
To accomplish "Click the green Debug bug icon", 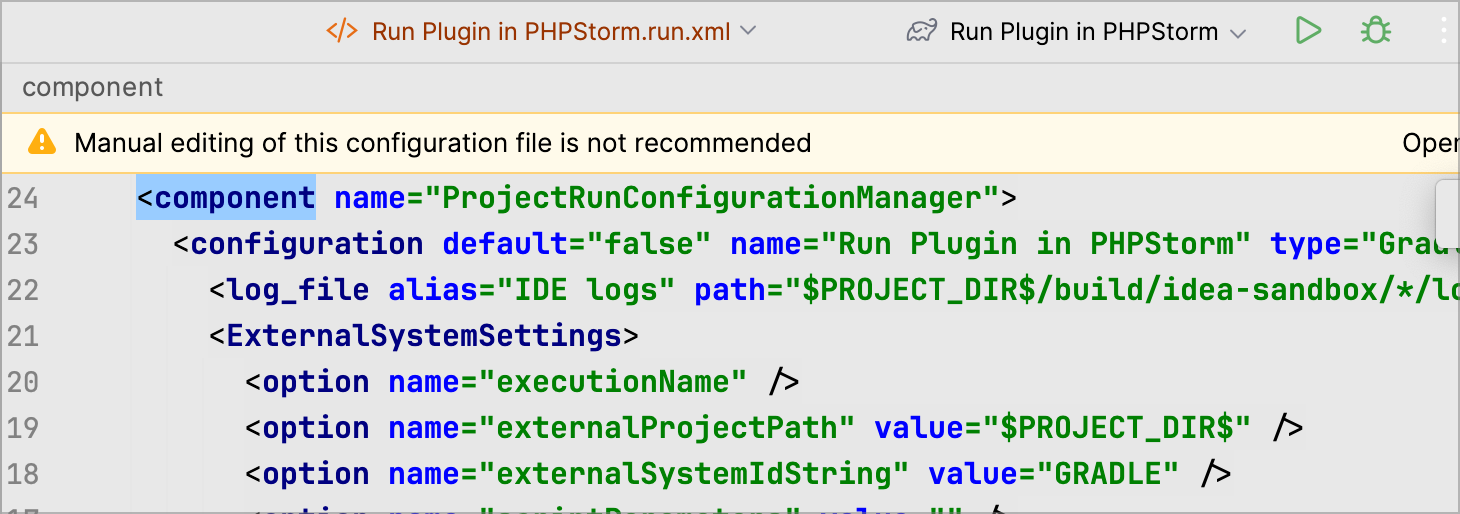I will (x=1376, y=31).
